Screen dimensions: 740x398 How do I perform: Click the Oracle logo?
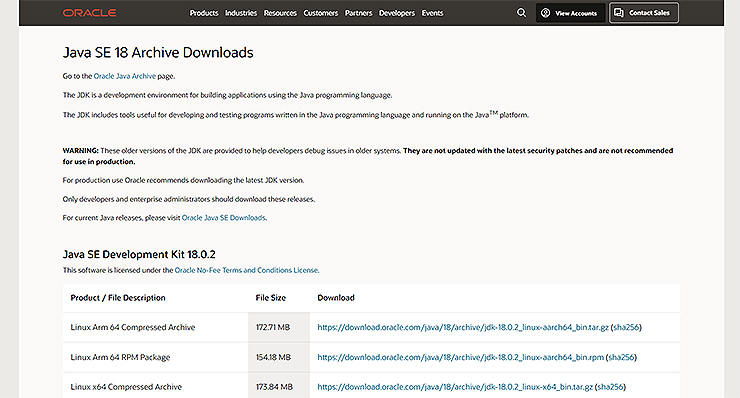tap(89, 13)
